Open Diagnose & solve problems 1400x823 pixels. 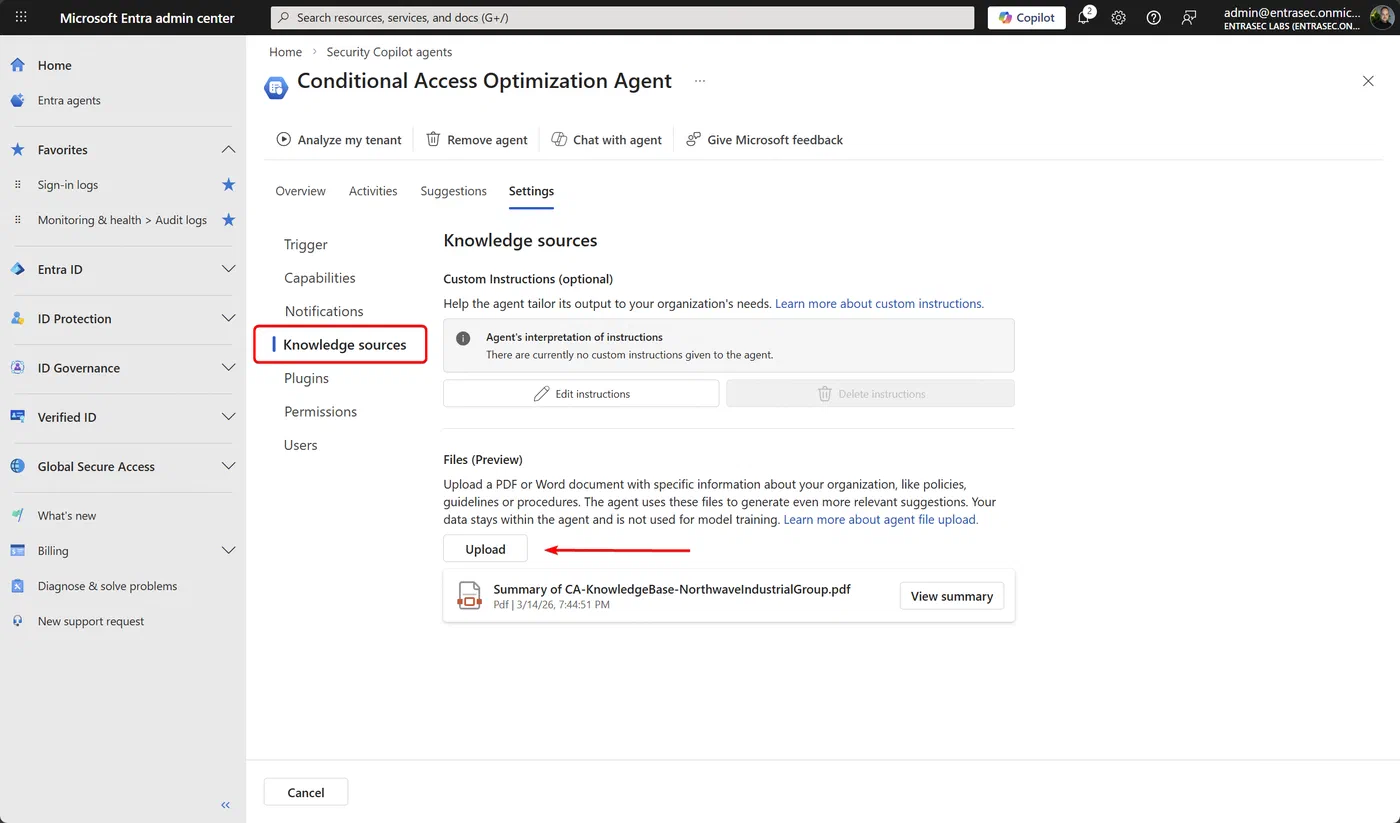tap(107, 586)
